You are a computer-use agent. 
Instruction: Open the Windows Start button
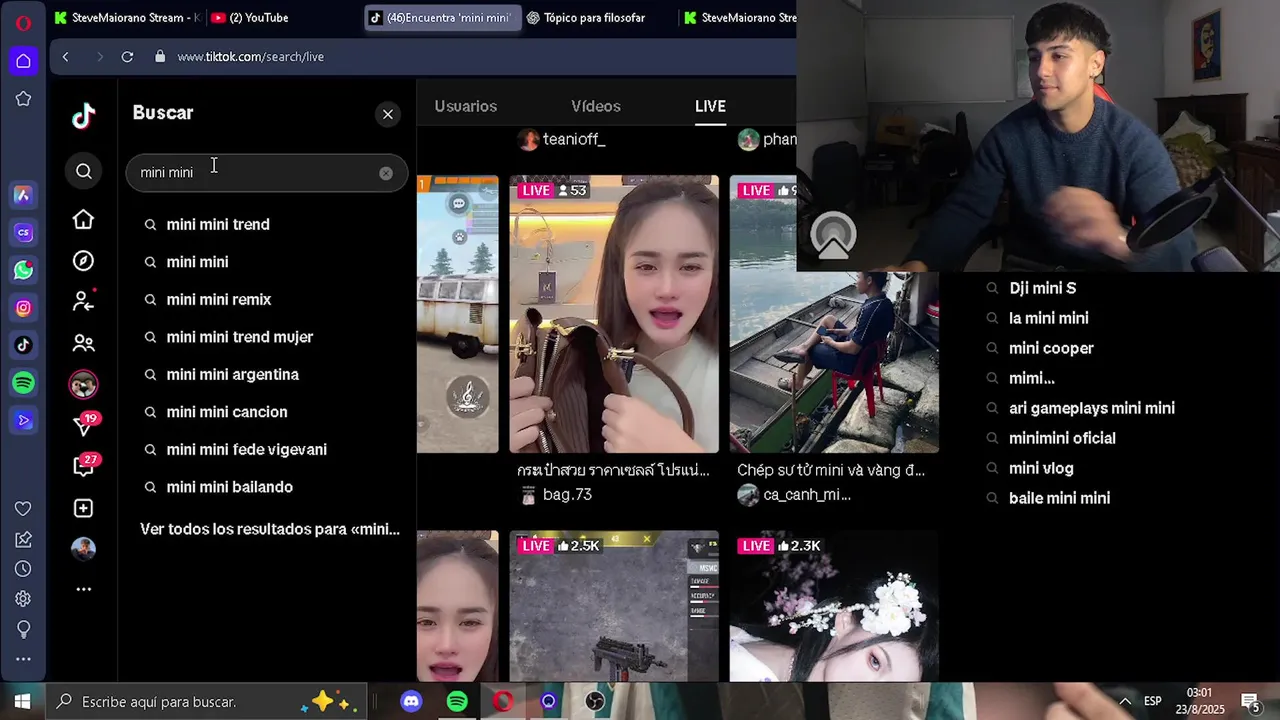[x=22, y=702]
